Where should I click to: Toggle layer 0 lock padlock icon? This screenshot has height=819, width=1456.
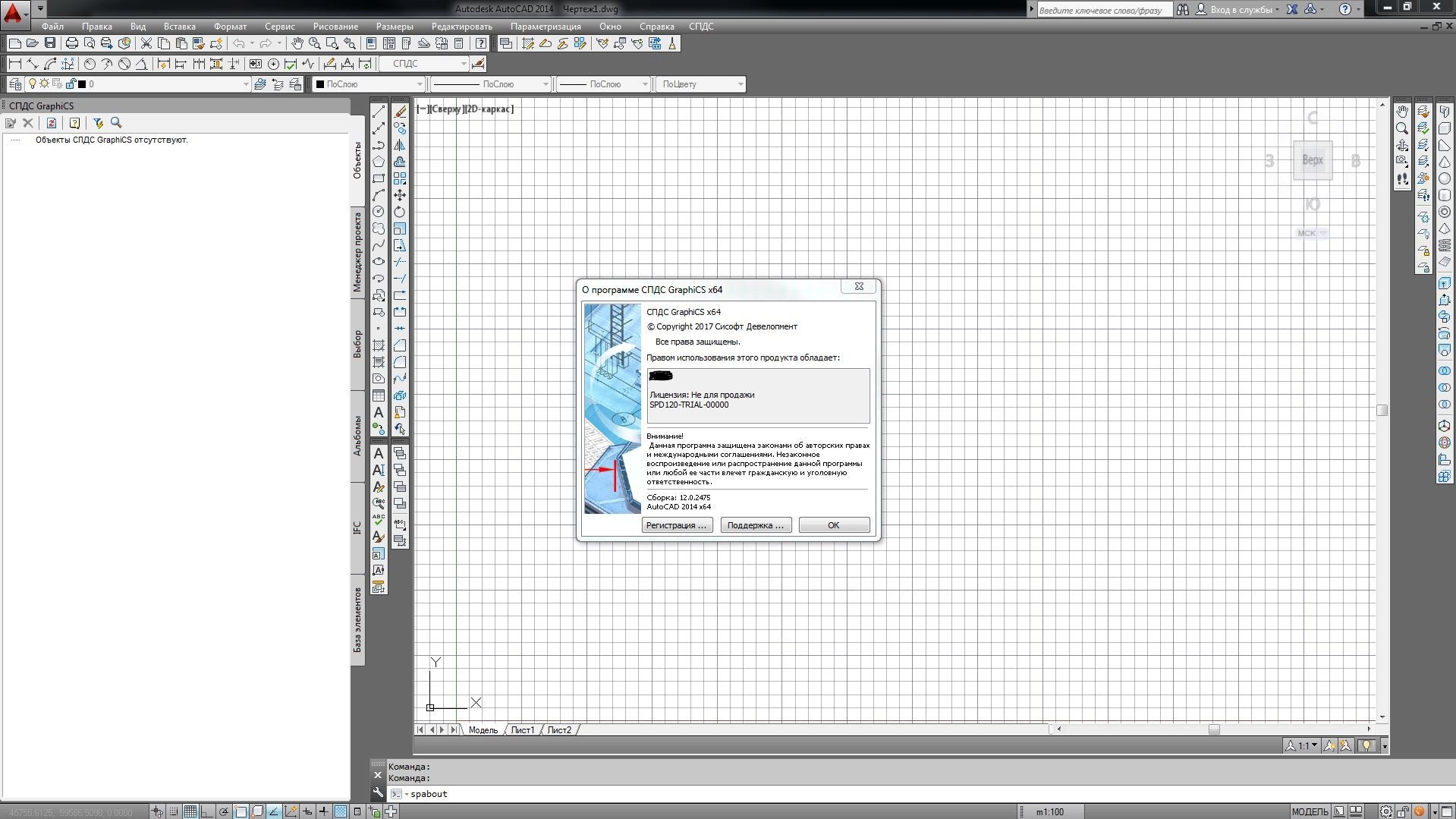click(x=71, y=84)
